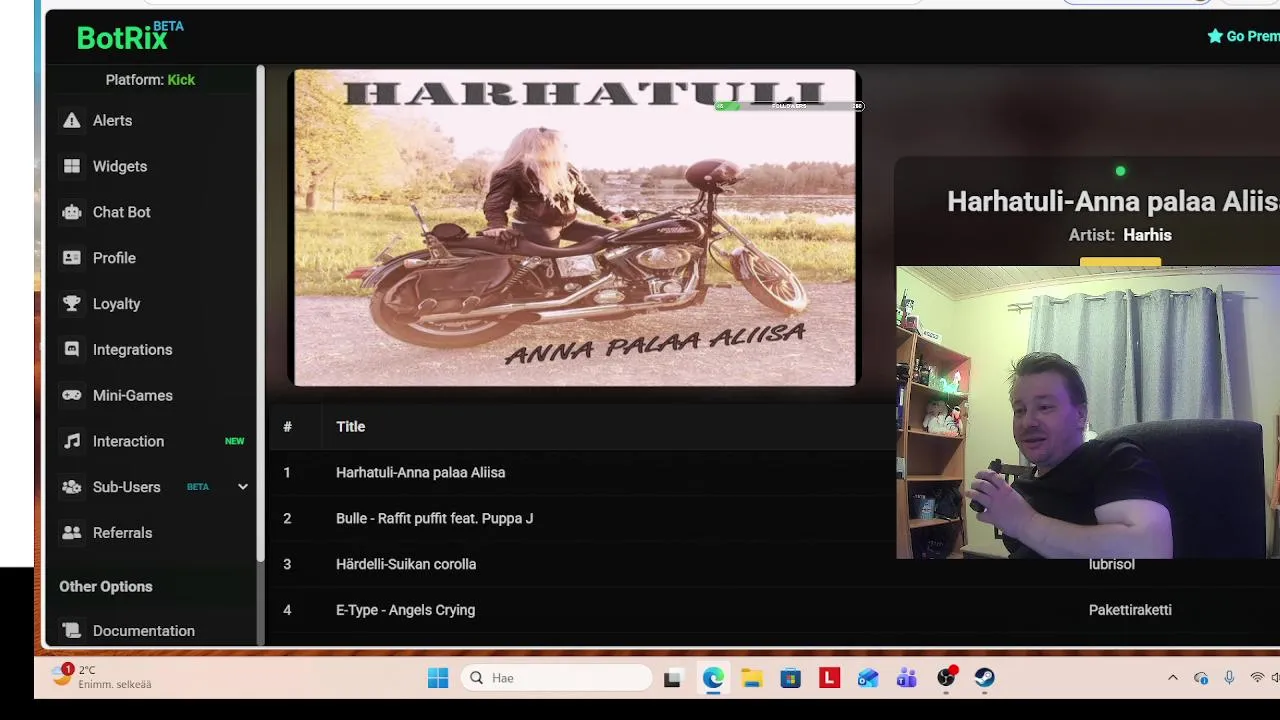Click the Mini-Games controller icon
The width and height of the screenshot is (1280, 720).
[x=72, y=396]
